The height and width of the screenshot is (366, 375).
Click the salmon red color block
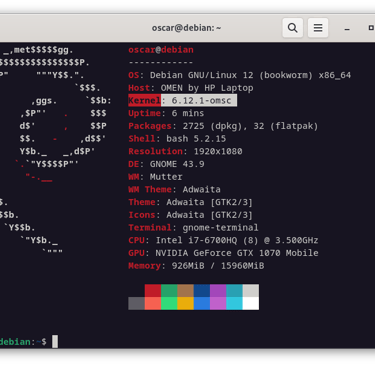(x=153, y=303)
